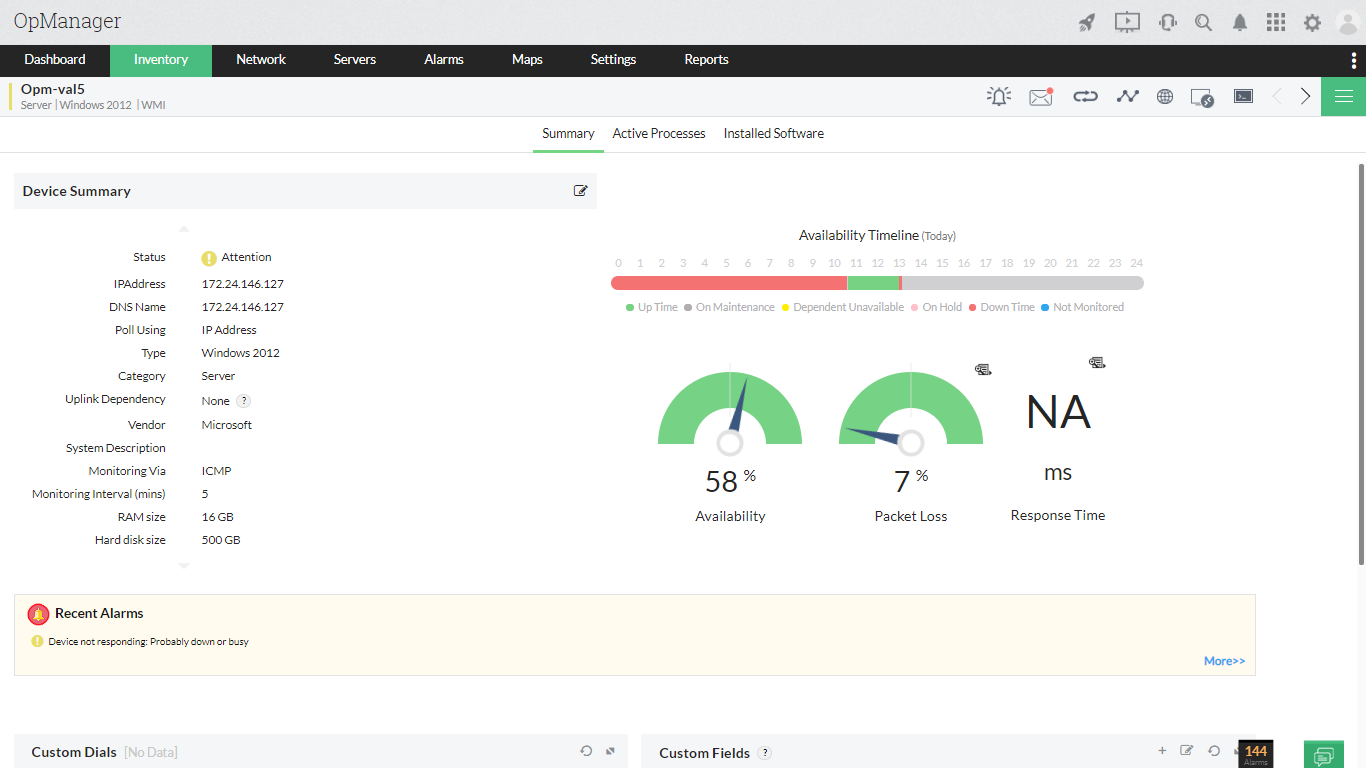Open the Network menu
Image resolution: width=1366 pixels, height=768 pixels.
(x=261, y=60)
